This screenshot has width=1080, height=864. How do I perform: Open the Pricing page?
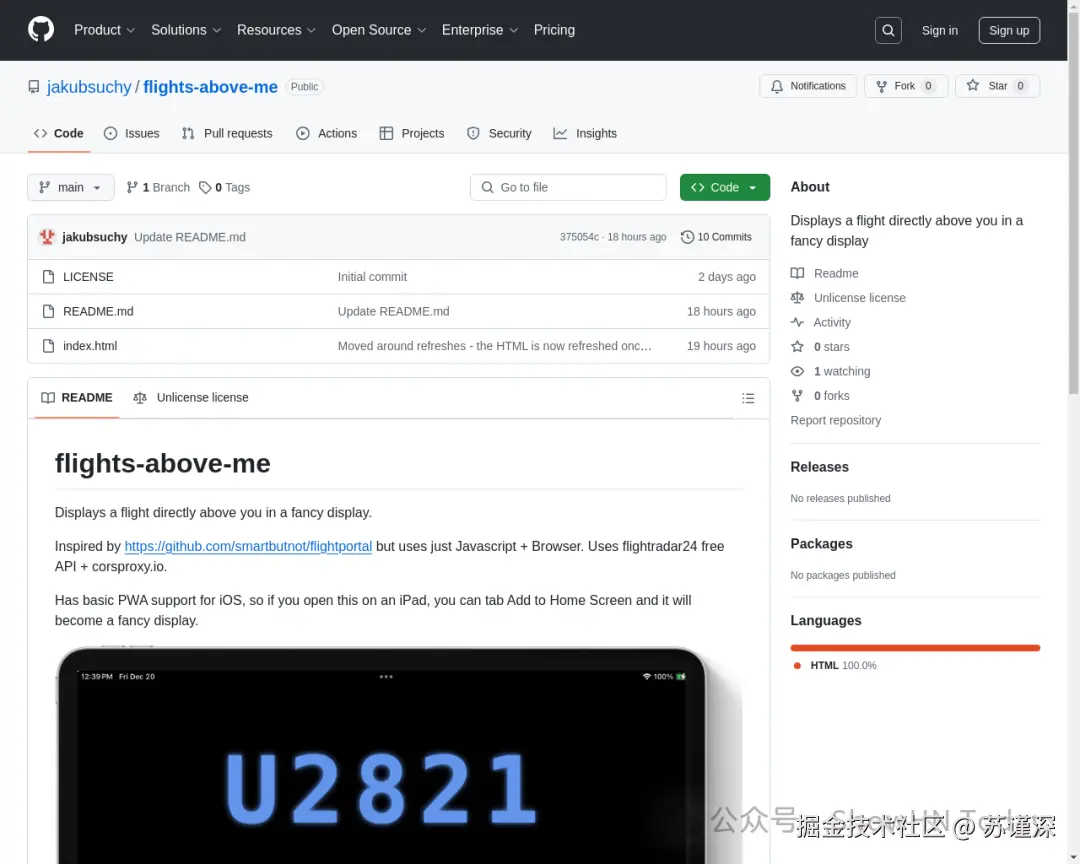click(554, 30)
